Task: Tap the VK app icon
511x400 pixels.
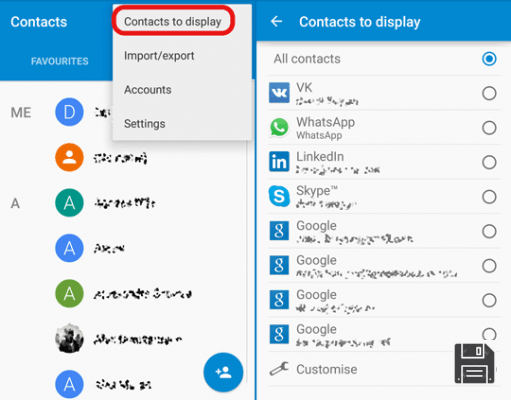Action: [279, 93]
